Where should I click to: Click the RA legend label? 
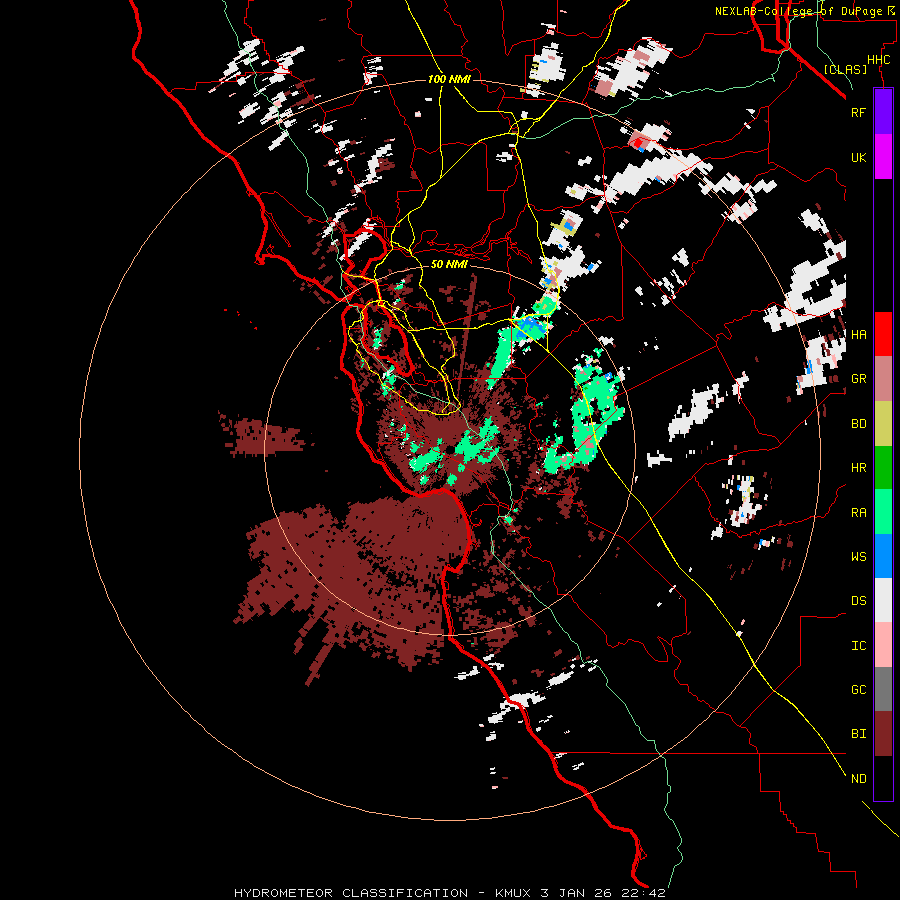click(858, 512)
